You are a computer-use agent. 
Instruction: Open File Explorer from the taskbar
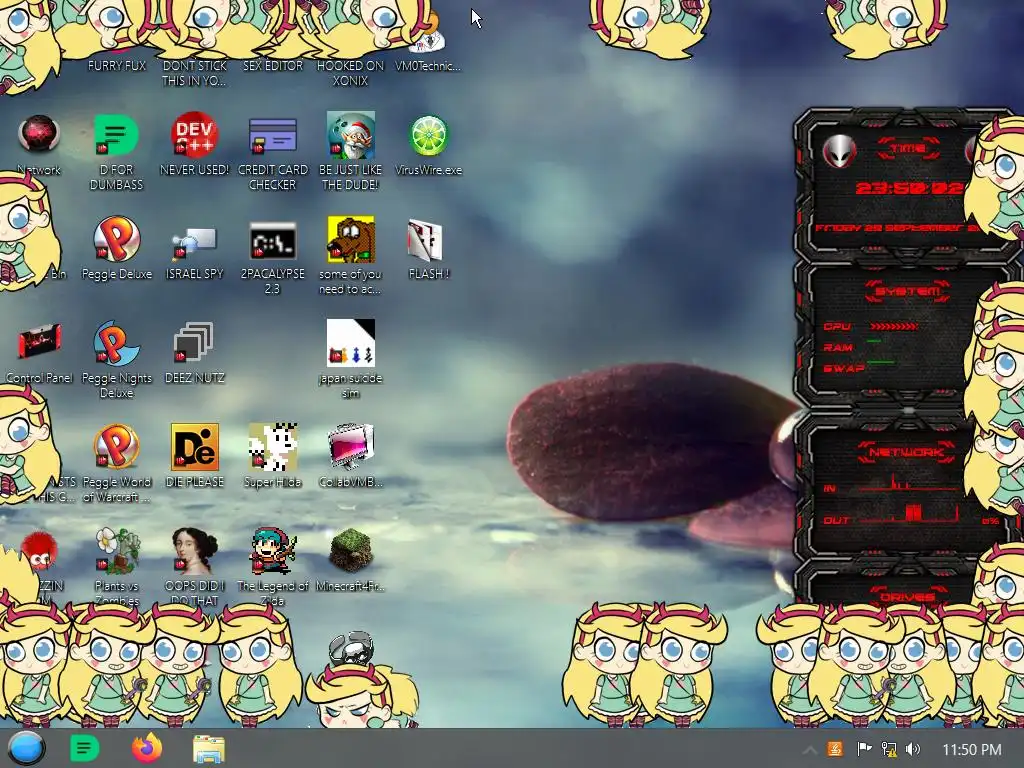209,749
